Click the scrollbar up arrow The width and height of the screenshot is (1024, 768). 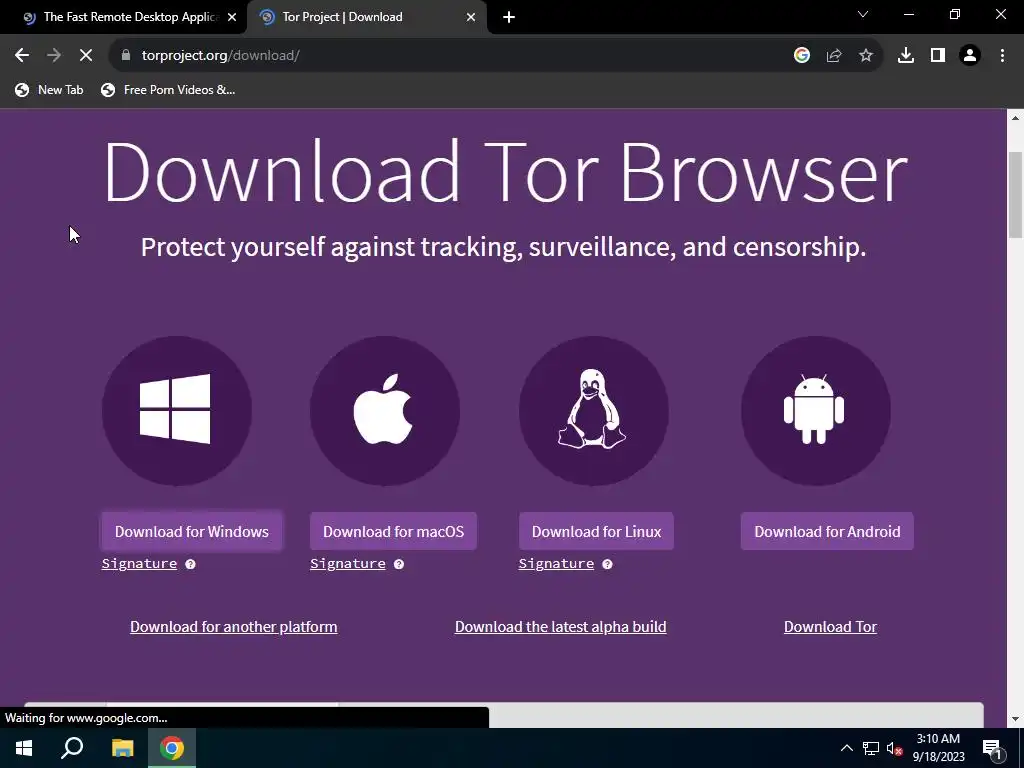pyautogui.click(x=1015, y=118)
